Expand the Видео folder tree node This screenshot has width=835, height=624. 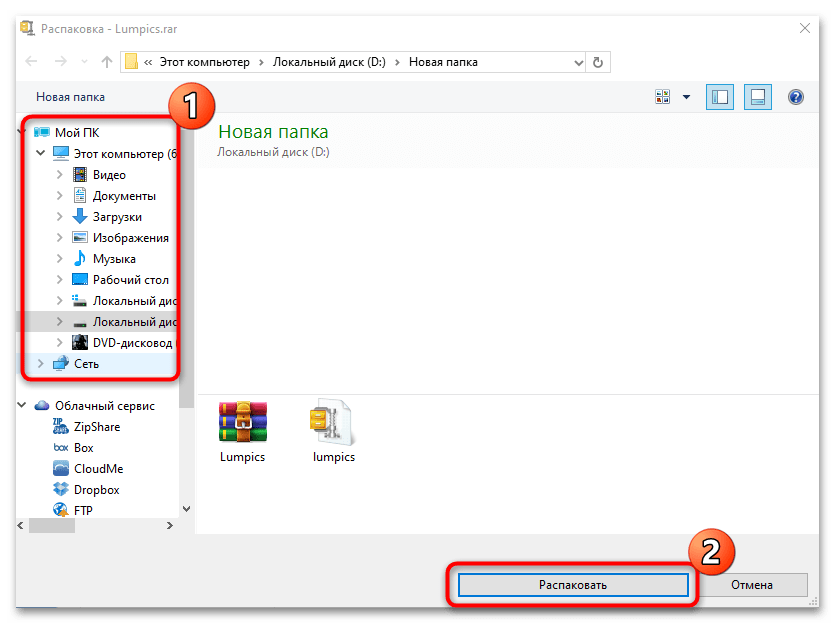point(59,175)
